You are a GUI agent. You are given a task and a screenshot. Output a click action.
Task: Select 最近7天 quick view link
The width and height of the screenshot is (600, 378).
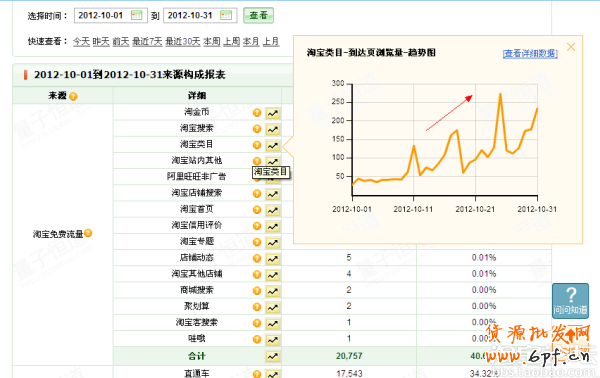point(147,41)
